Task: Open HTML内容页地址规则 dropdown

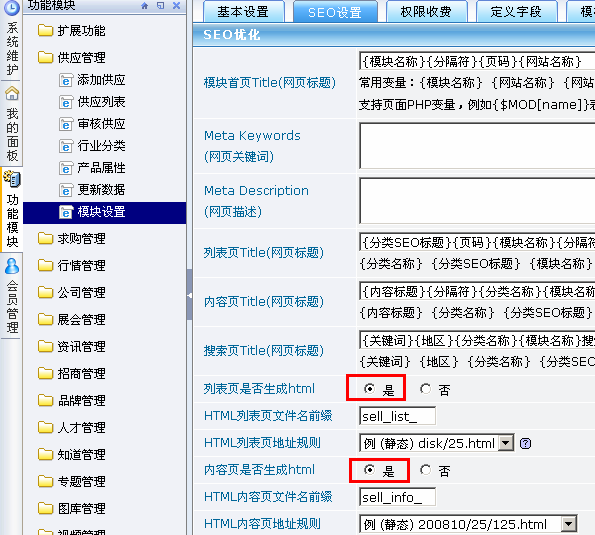Action: click(569, 524)
